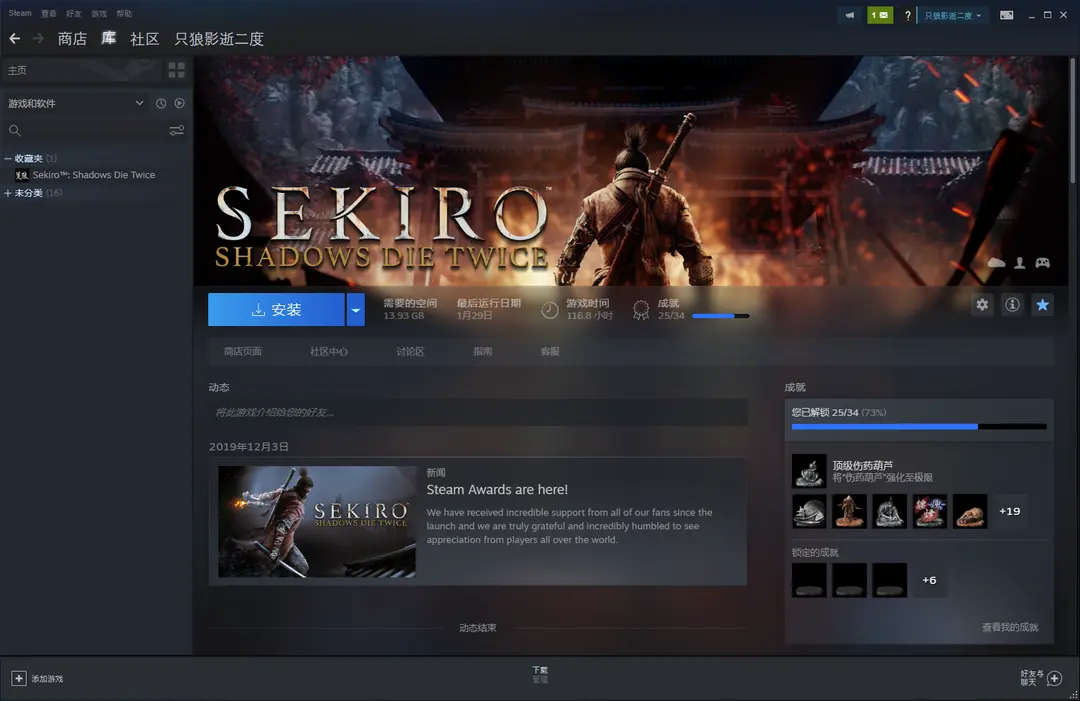1080x701 pixels.
Task: Open the 社区 tab
Action: [x=145, y=39]
